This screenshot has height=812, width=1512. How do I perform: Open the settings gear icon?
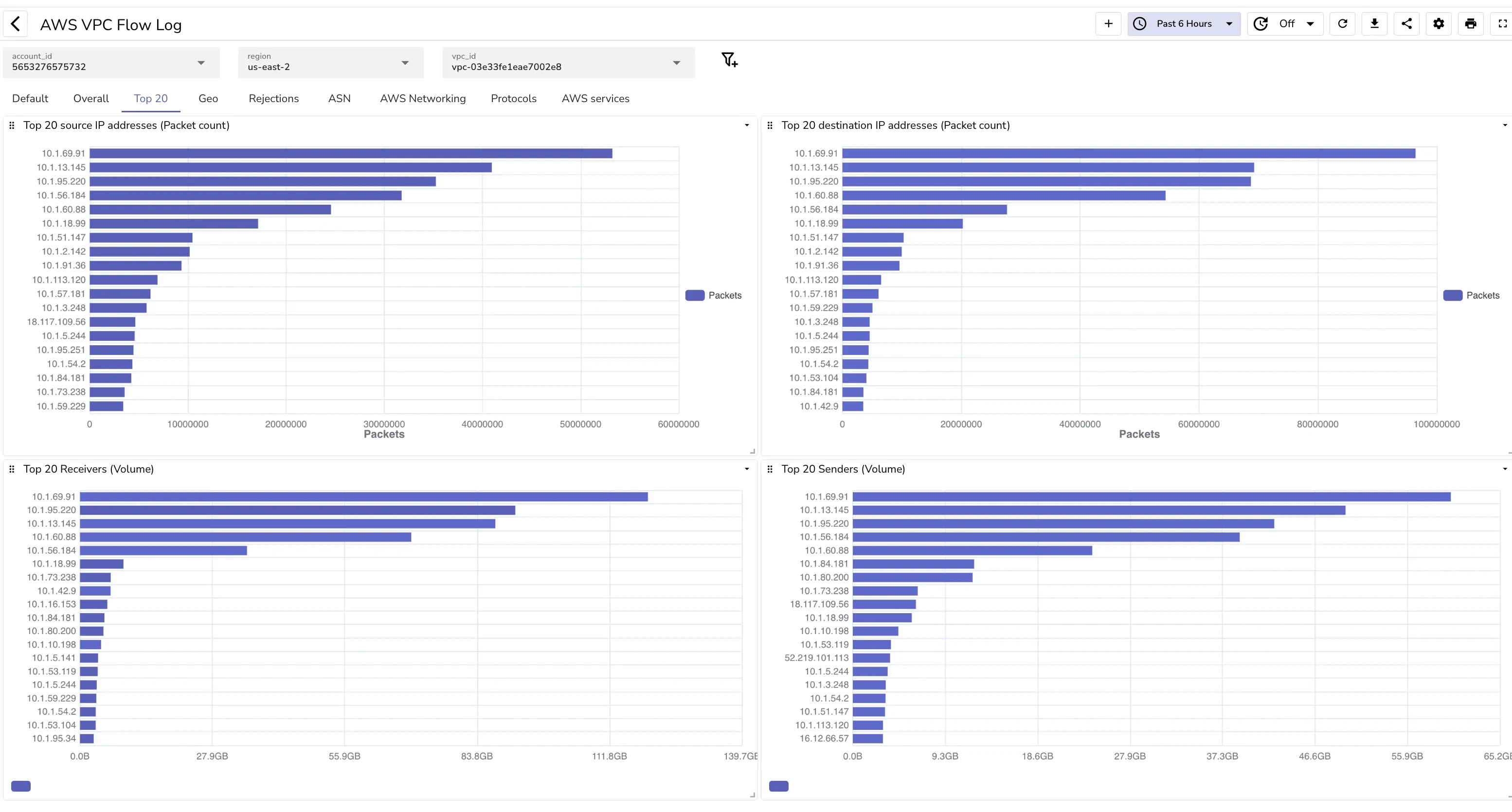click(x=1438, y=23)
